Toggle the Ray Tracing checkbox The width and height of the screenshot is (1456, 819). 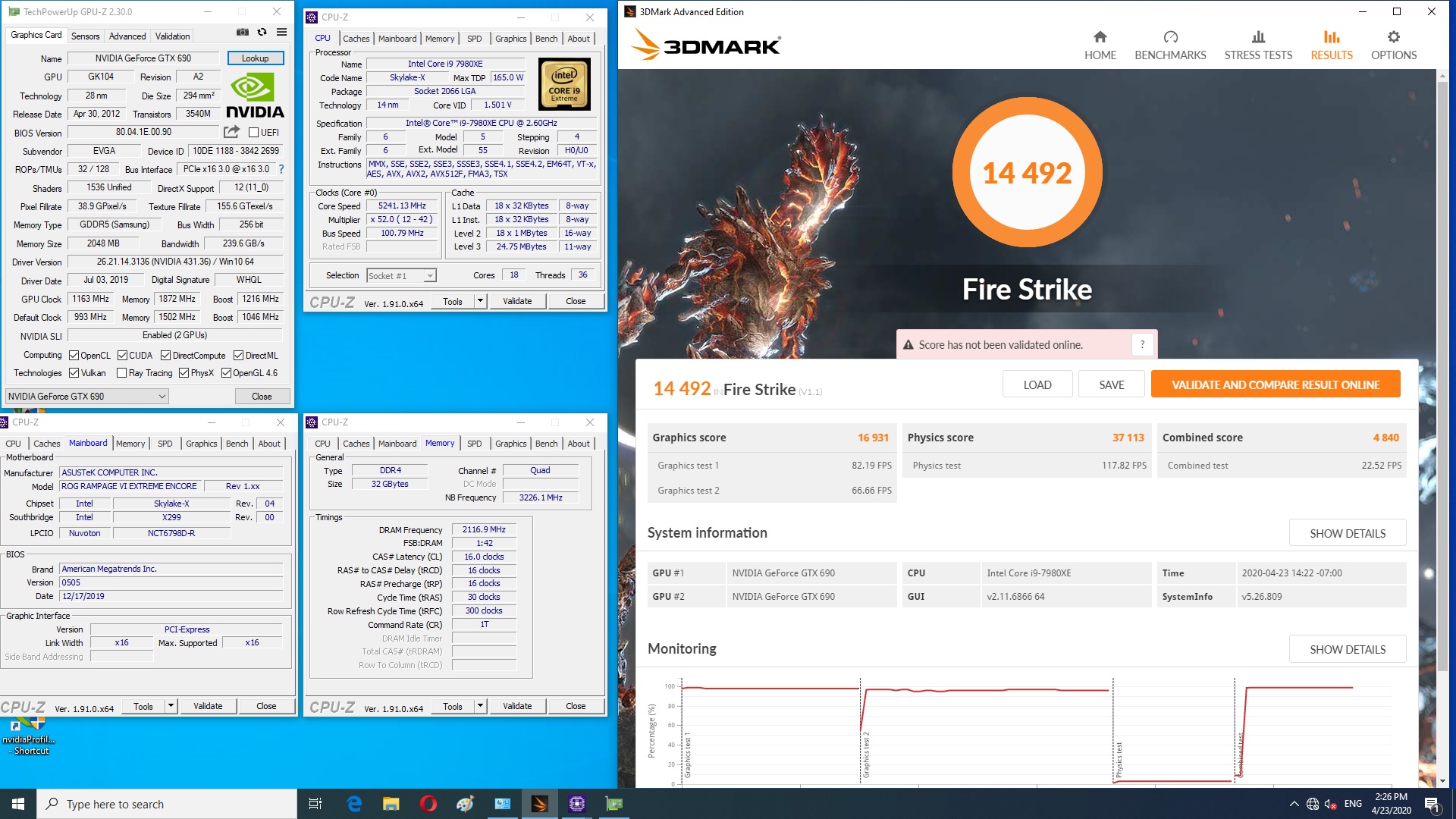121,373
